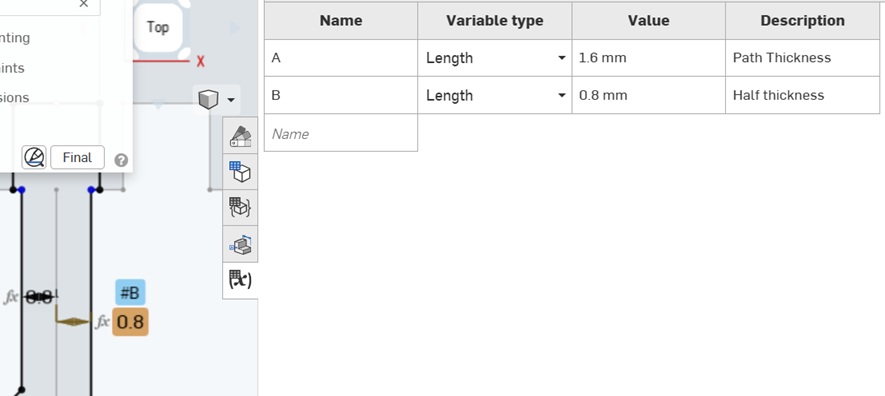Screen dimensions: 885x396
Task: Click the name cell of variable A
Action: pos(341,58)
